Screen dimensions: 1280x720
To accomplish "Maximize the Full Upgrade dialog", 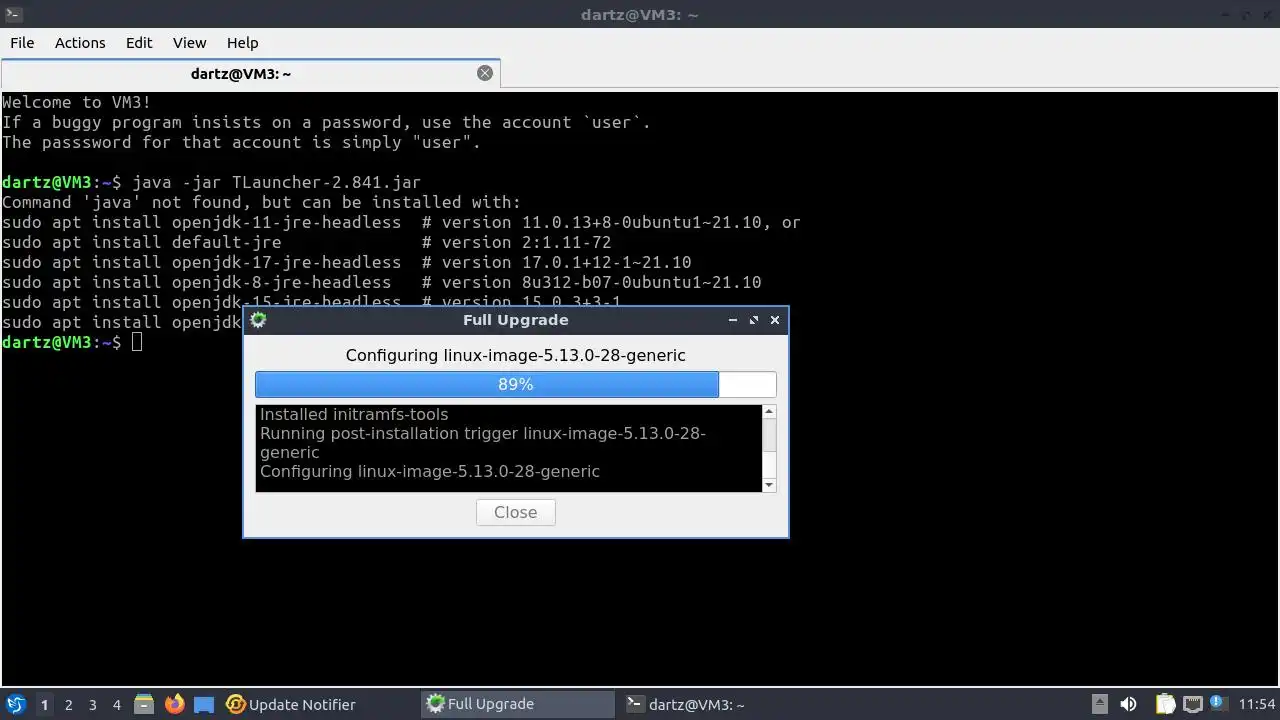I will click(x=753, y=320).
